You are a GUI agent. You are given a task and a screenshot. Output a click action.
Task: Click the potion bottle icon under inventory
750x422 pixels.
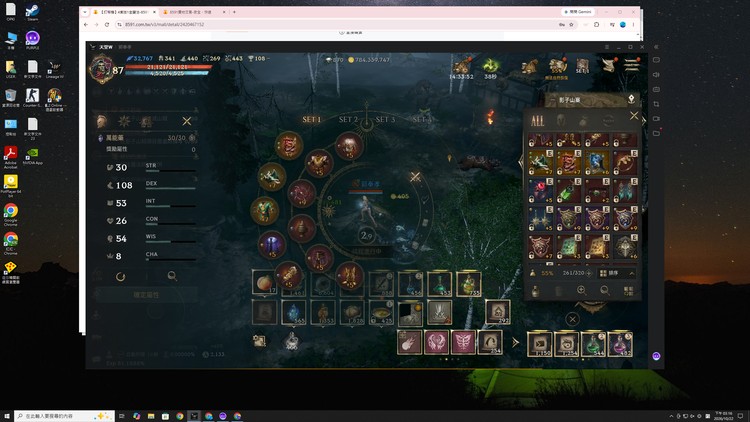click(x=535, y=291)
